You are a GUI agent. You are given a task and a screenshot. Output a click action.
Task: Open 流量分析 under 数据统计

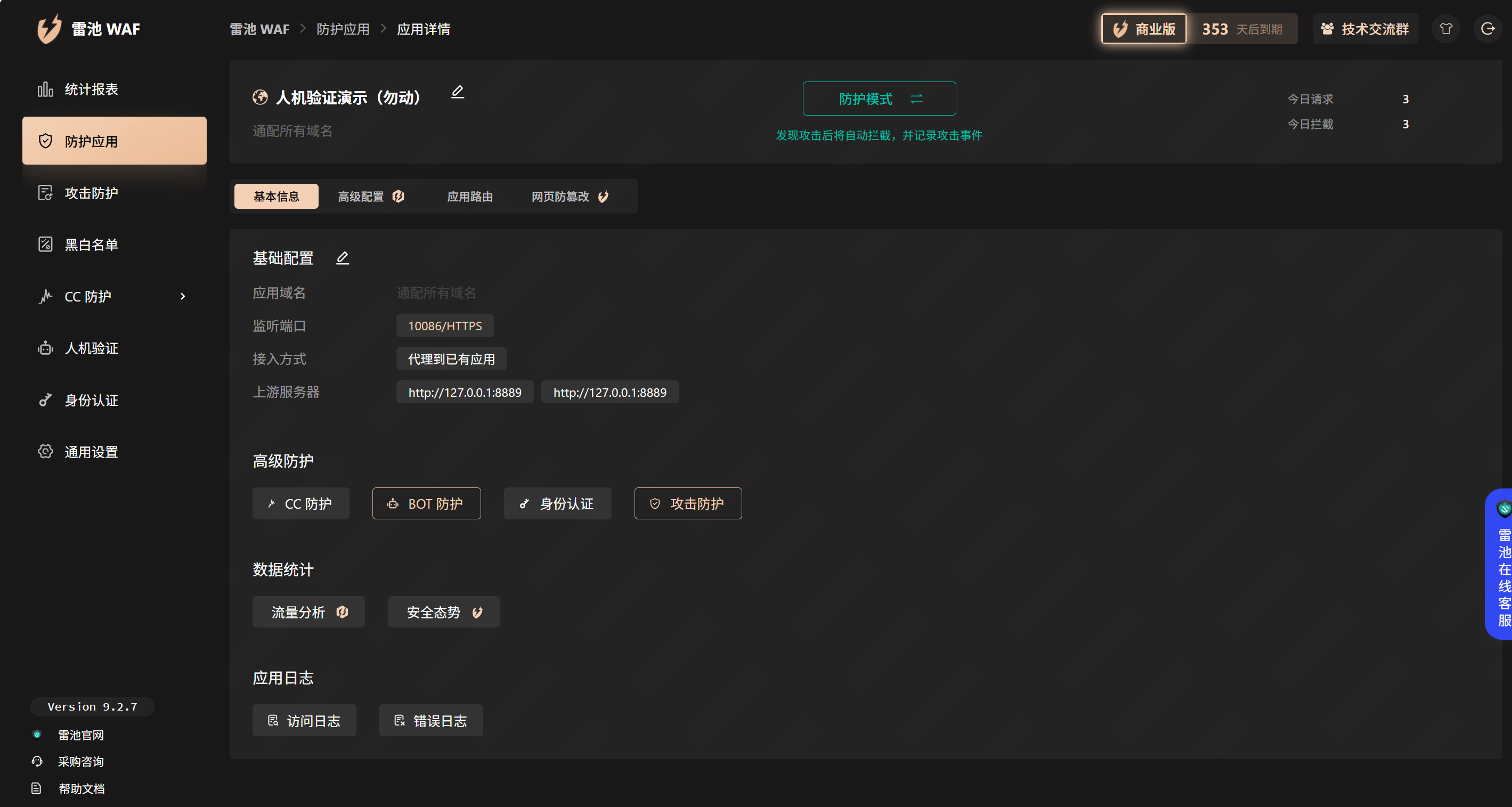308,612
